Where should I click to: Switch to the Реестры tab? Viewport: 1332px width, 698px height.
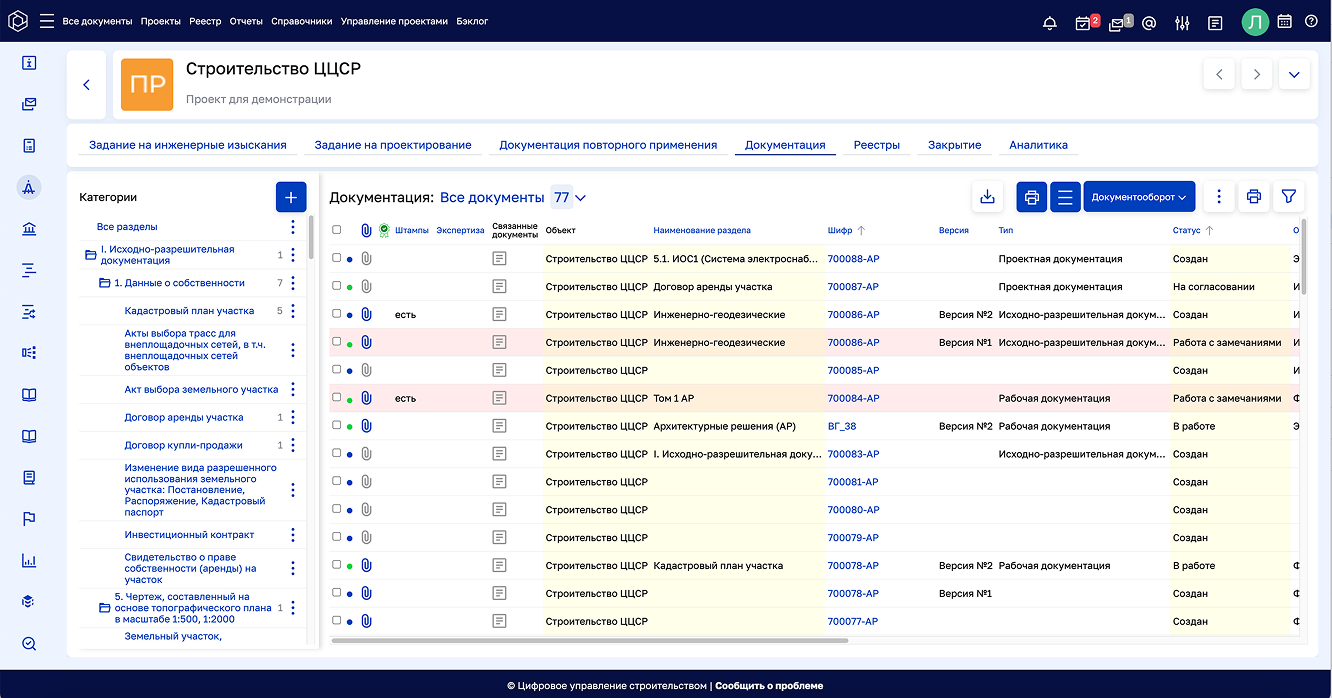[876, 145]
